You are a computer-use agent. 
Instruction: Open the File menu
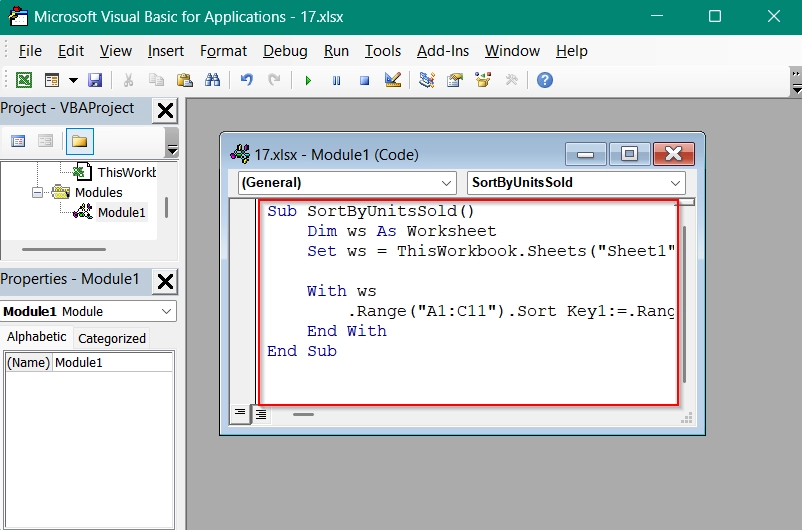coord(30,51)
